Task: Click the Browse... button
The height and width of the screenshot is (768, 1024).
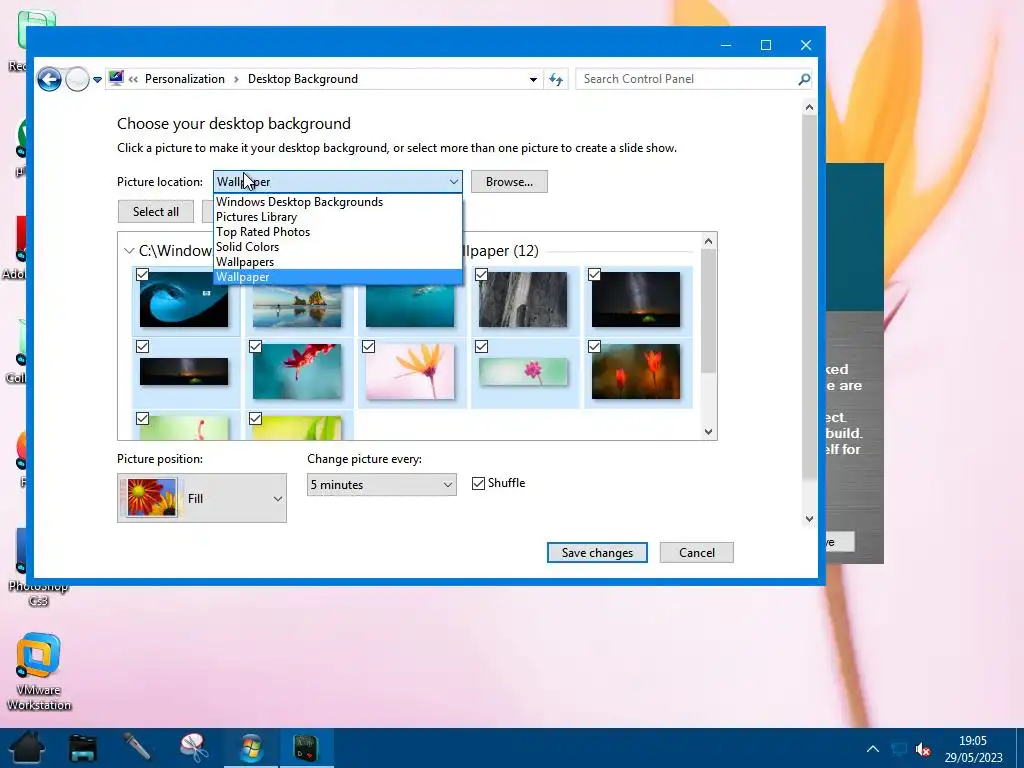Action: click(509, 182)
